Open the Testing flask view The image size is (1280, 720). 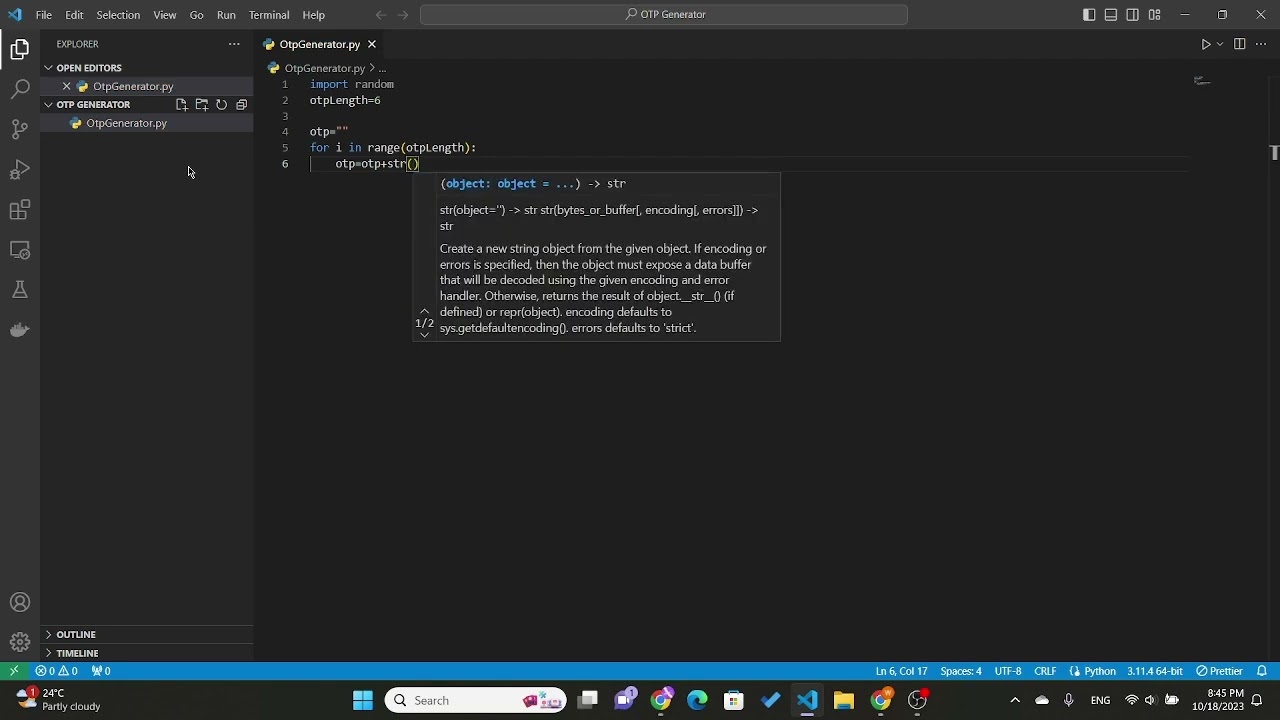point(20,290)
